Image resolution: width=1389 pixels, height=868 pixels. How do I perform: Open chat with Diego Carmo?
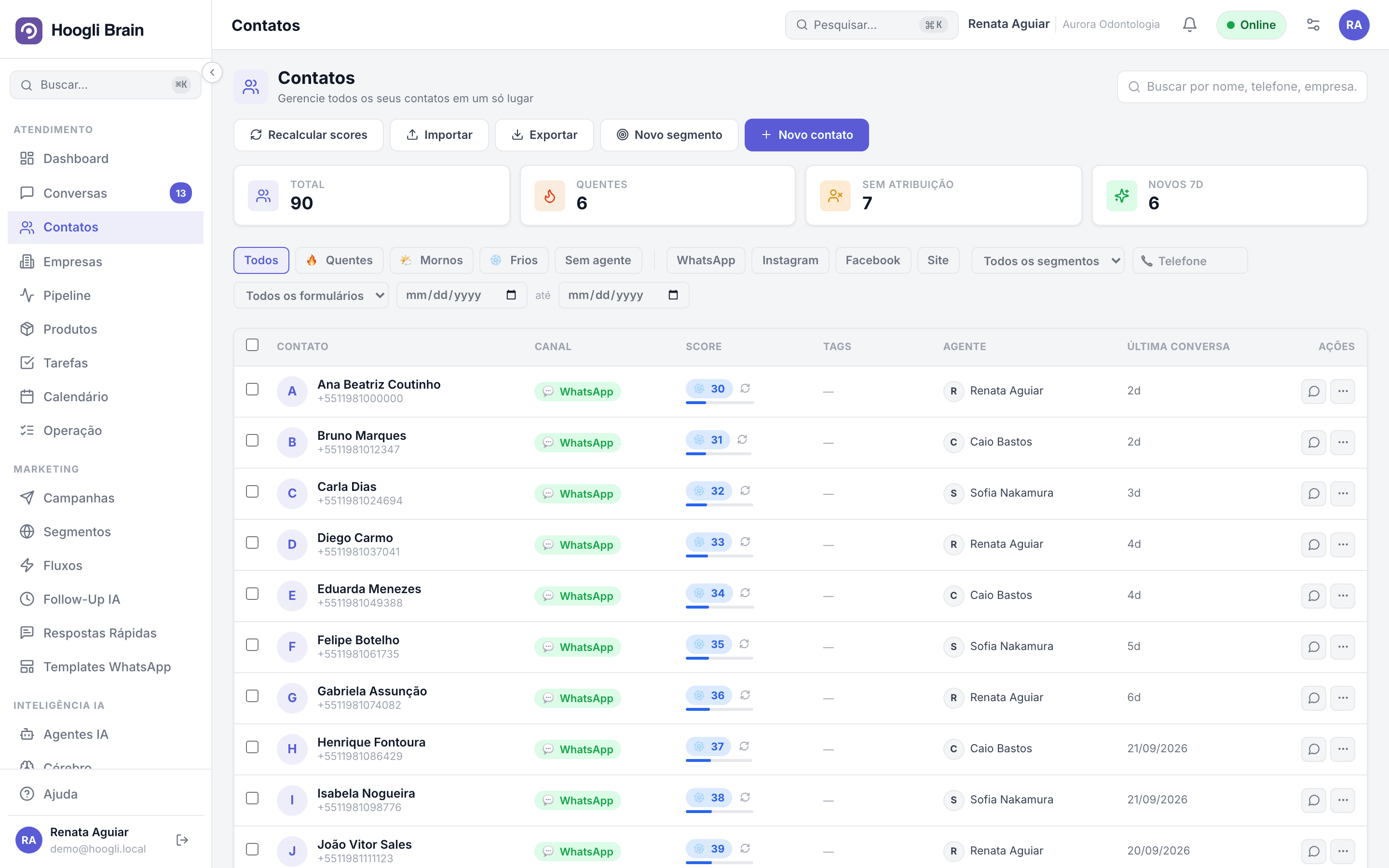[x=1314, y=545]
